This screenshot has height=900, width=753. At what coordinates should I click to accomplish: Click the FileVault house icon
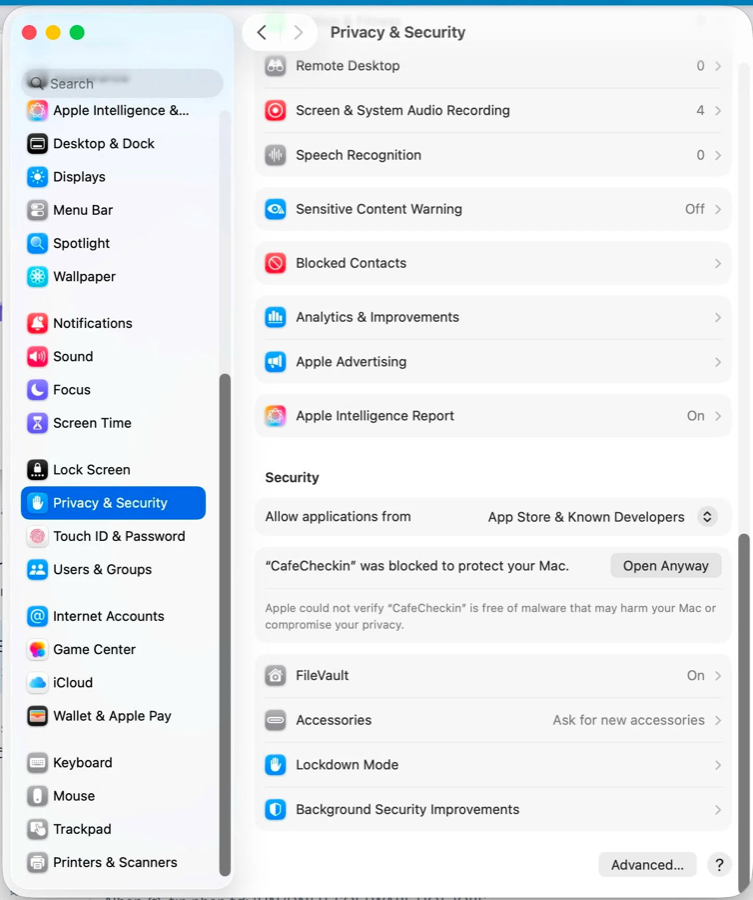coord(275,676)
